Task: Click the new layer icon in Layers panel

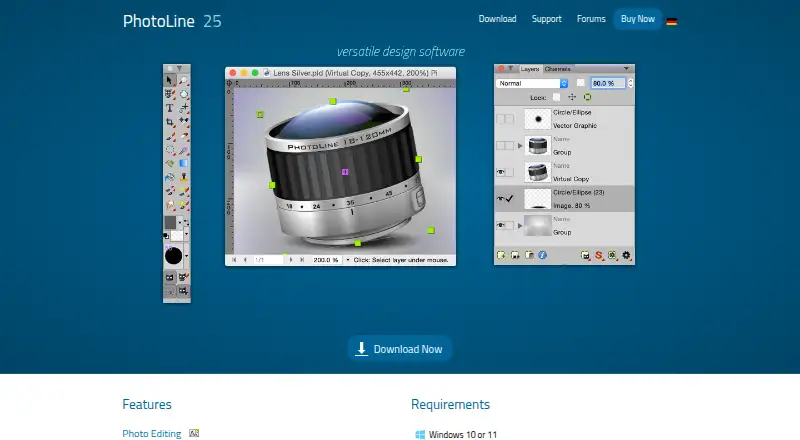Action: (502, 255)
